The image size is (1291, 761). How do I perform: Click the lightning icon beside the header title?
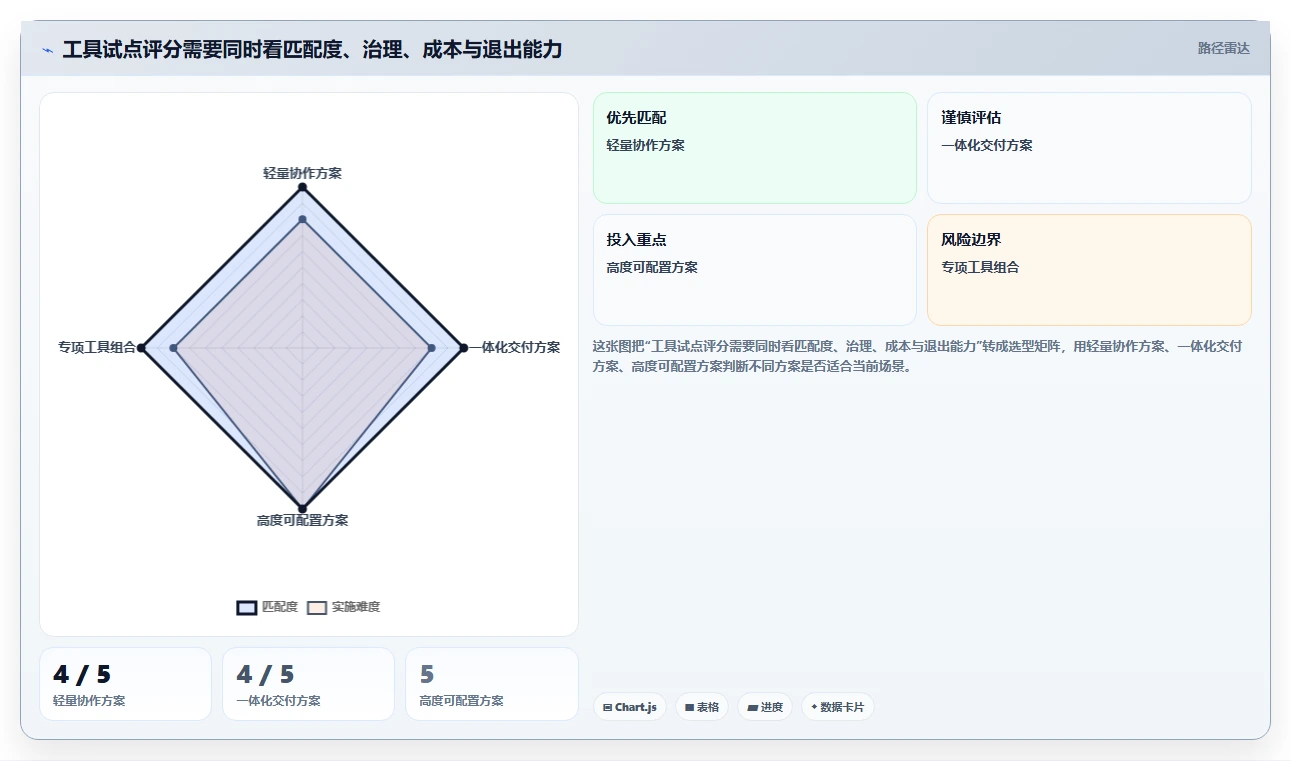coord(47,49)
